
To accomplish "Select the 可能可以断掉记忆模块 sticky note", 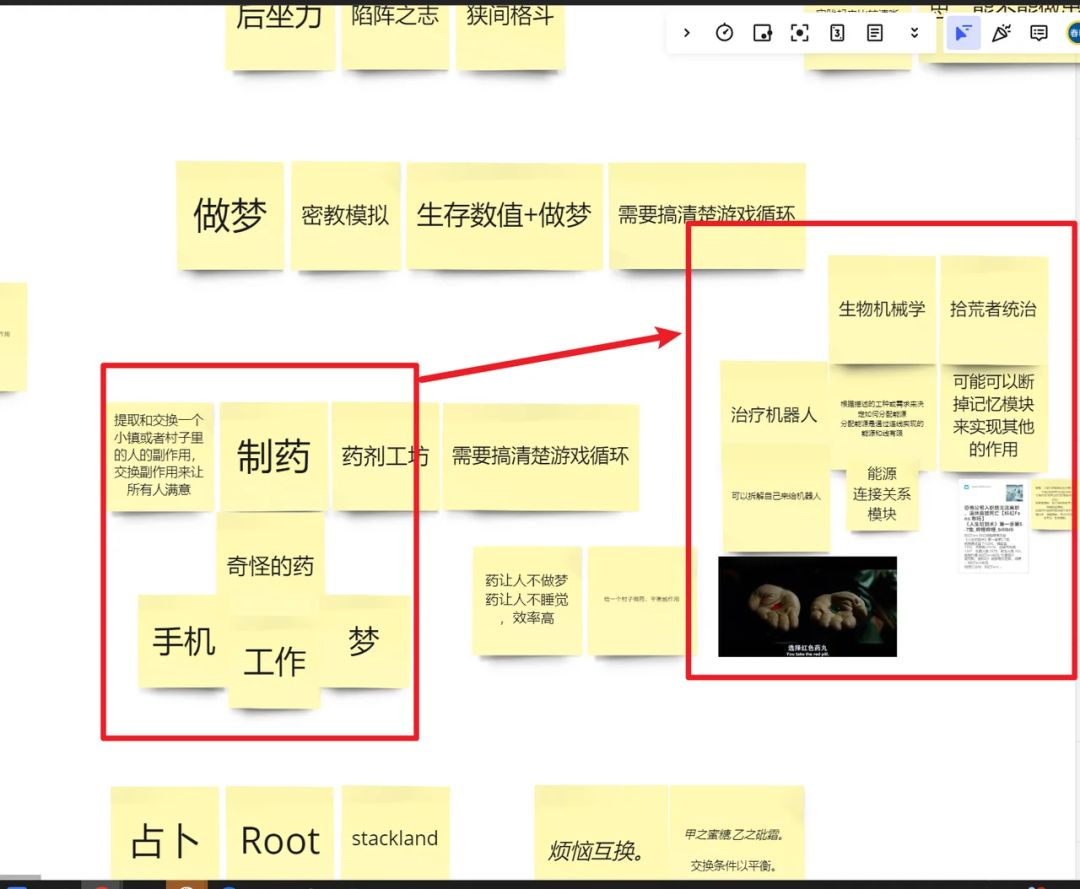I will (x=993, y=417).
